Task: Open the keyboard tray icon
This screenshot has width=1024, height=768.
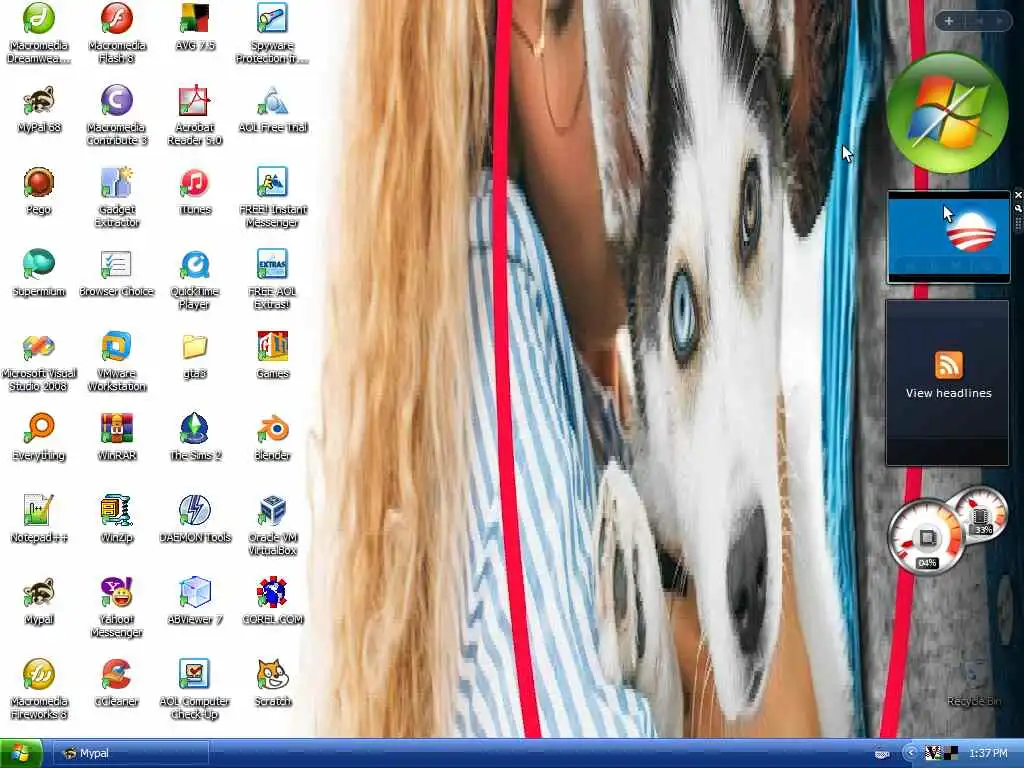Action: 882,754
